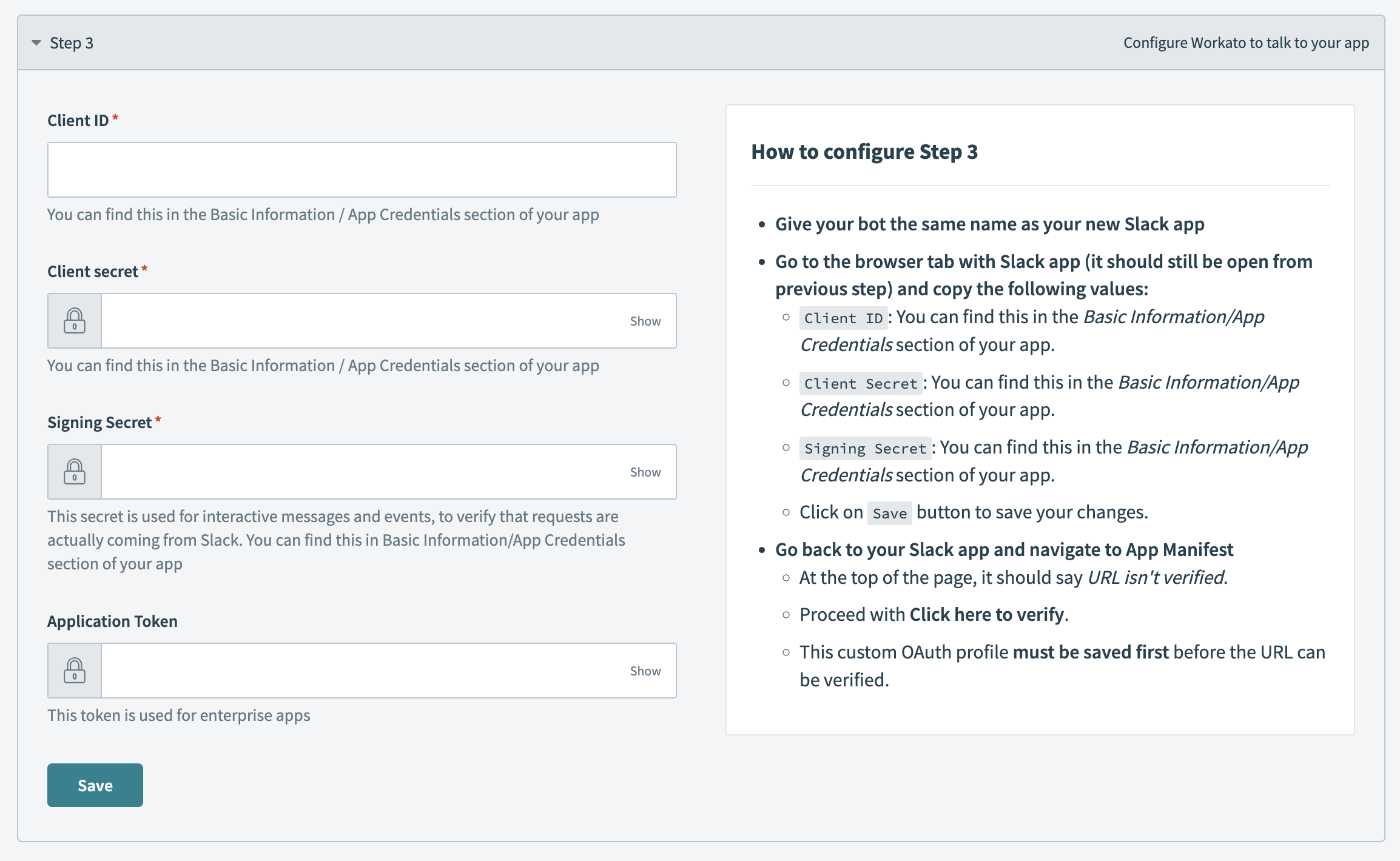Image resolution: width=1400 pixels, height=861 pixels.
Task: Click the lock icon beside Client secret
Action: click(74, 320)
